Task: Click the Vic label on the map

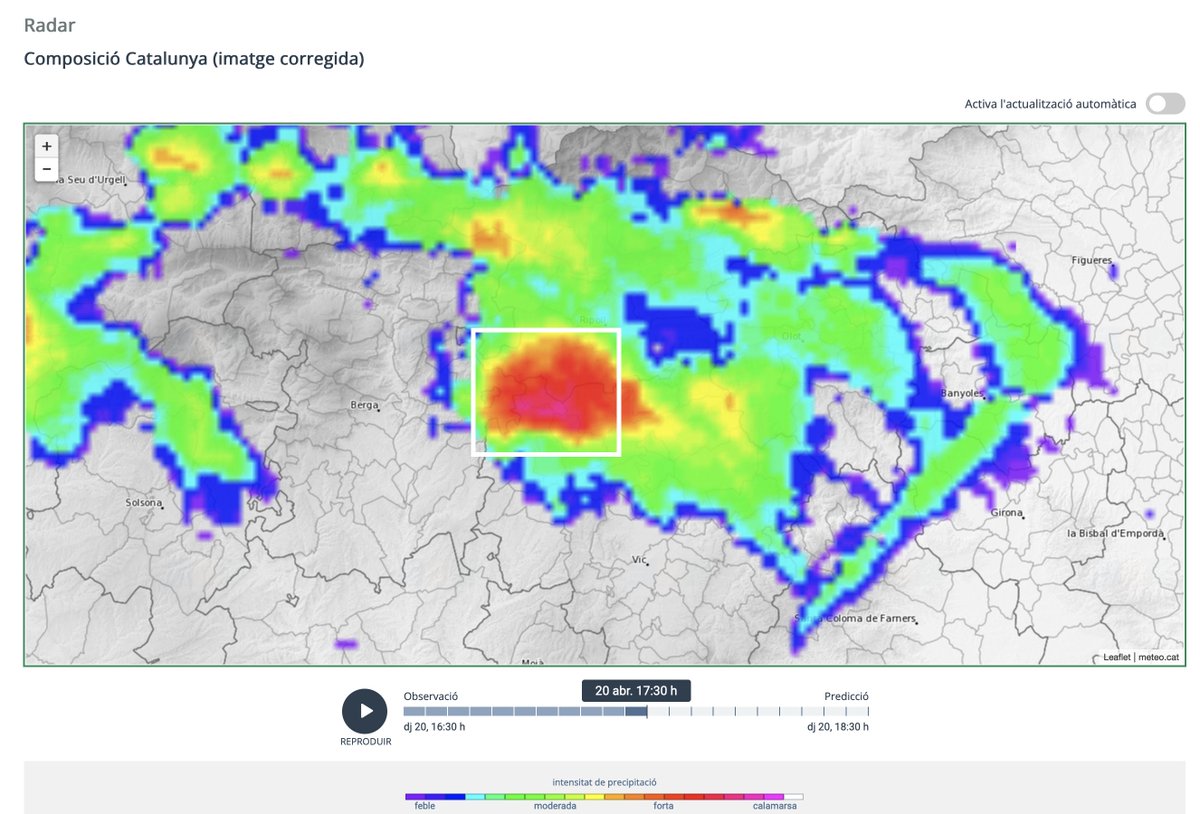Action: click(639, 561)
